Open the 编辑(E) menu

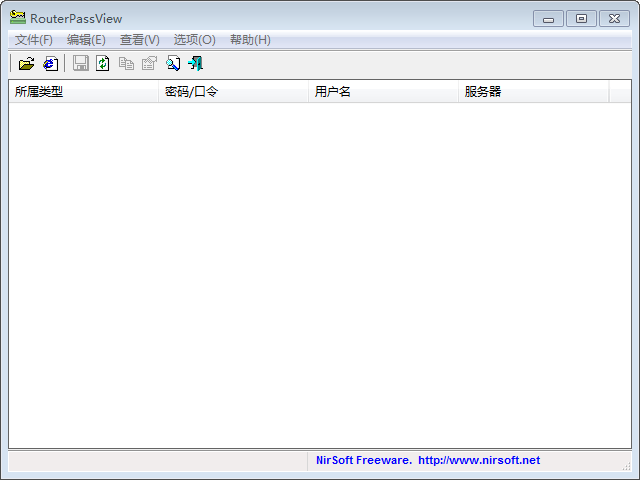click(86, 40)
